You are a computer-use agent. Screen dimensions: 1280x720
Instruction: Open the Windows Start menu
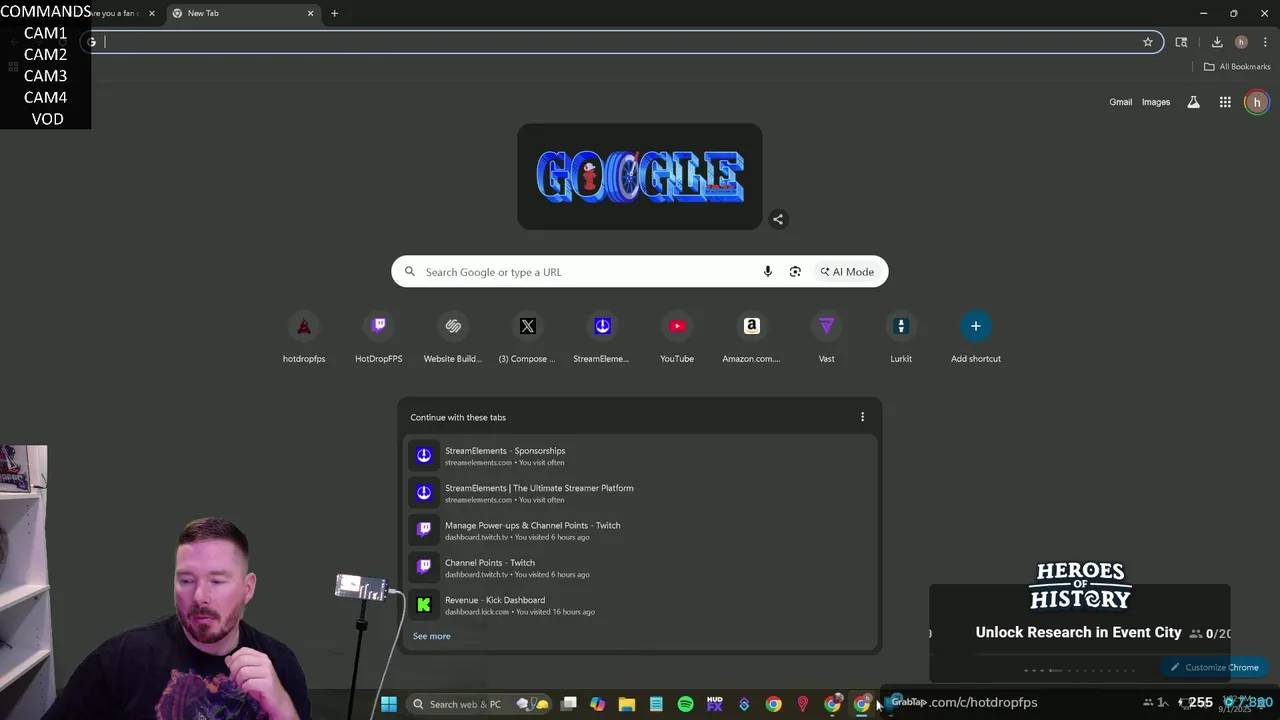coord(389,704)
